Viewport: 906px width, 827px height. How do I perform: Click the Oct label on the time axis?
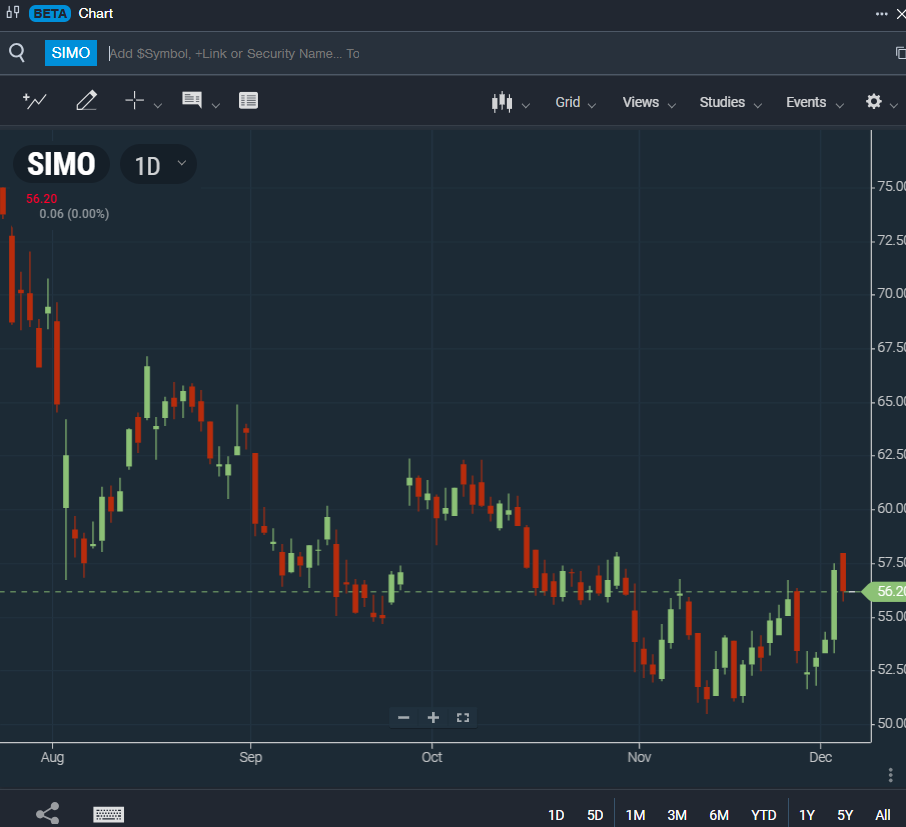(432, 757)
